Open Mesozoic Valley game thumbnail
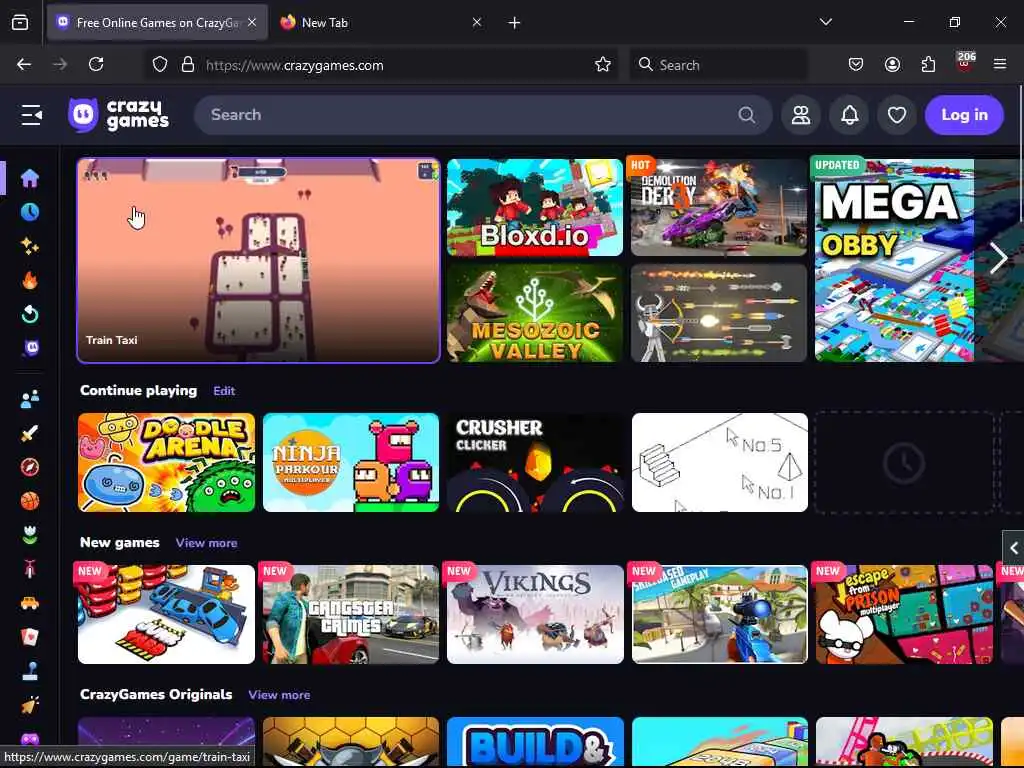This screenshot has width=1024, height=768. 535,313
